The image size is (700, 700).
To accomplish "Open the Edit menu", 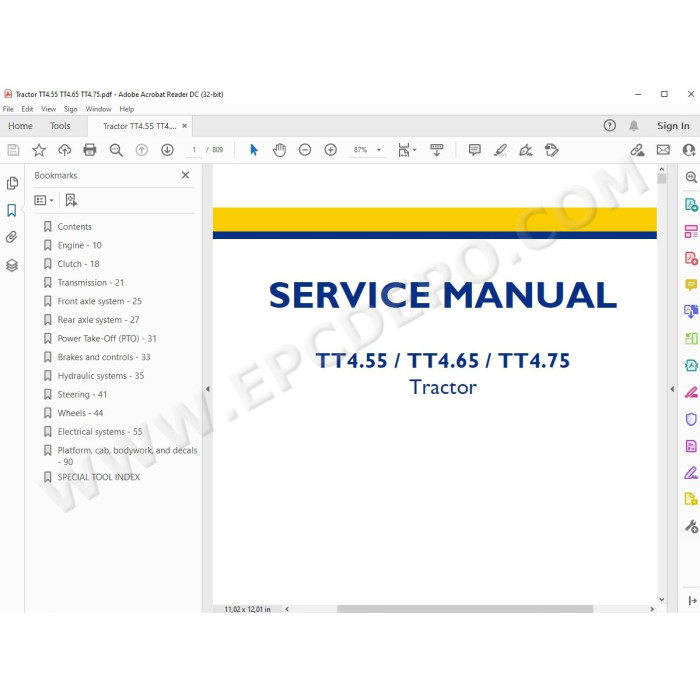I will click(x=27, y=109).
